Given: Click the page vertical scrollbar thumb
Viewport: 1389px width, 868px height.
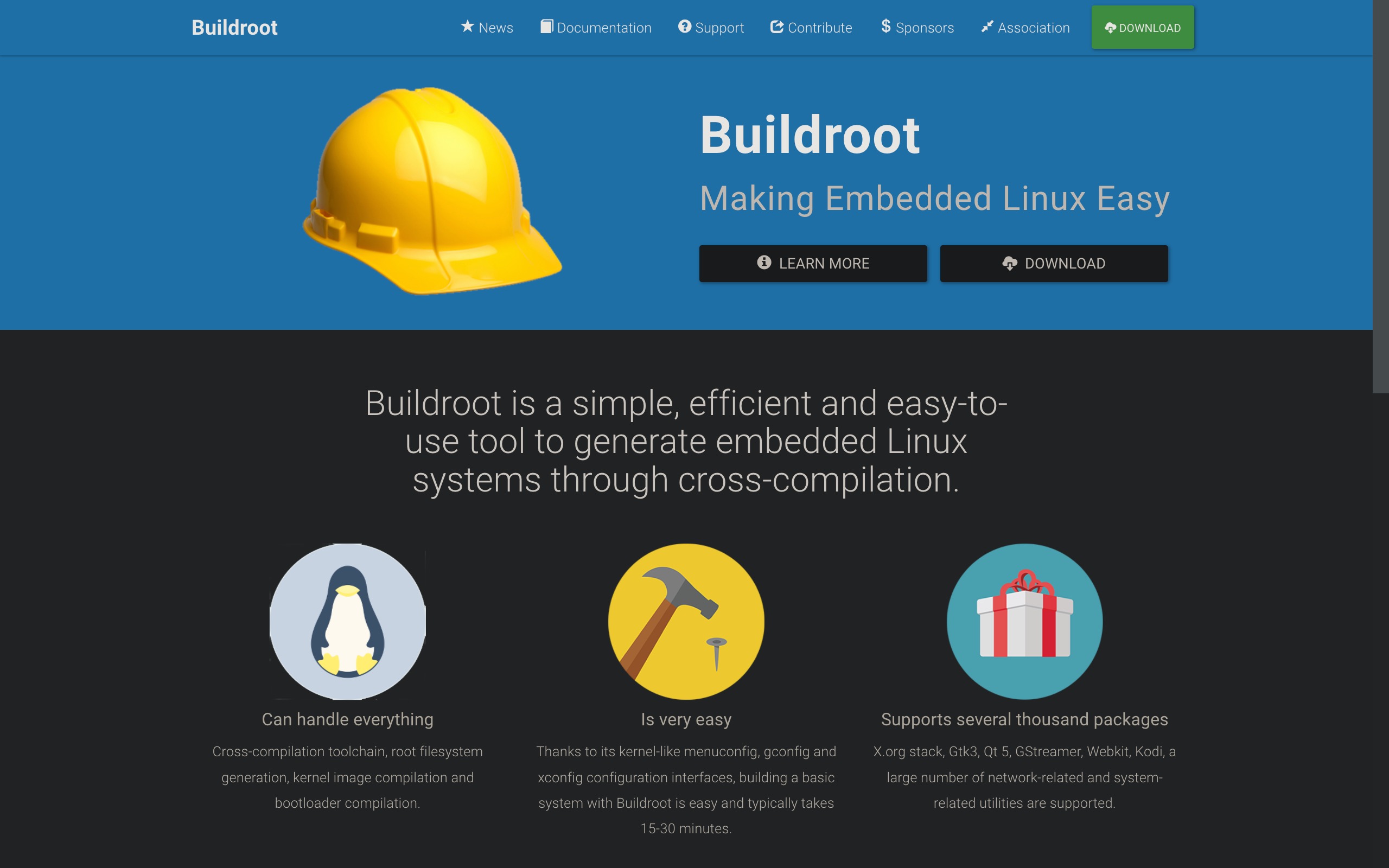Looking at the screenshot, I should click(1380, 196).
